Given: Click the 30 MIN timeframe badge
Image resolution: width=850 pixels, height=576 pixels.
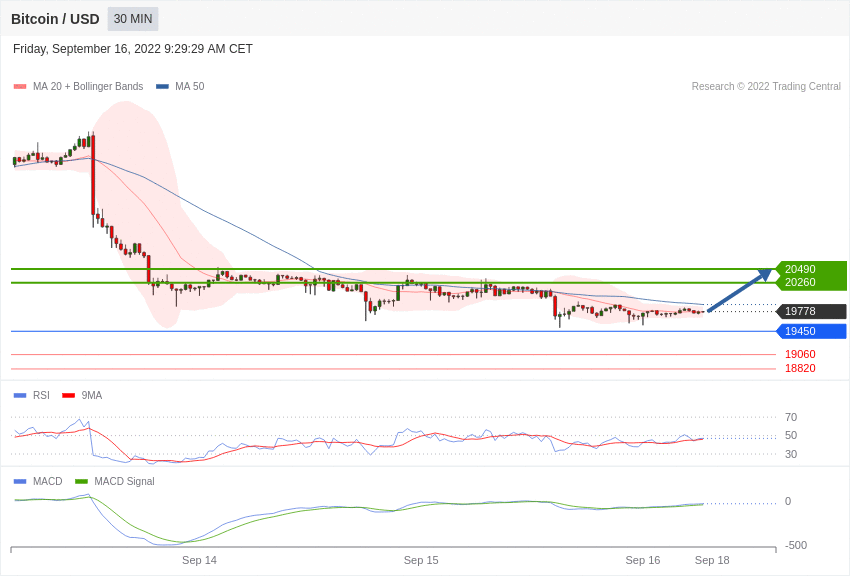Looking at the screenshot, I should point(133,19).
